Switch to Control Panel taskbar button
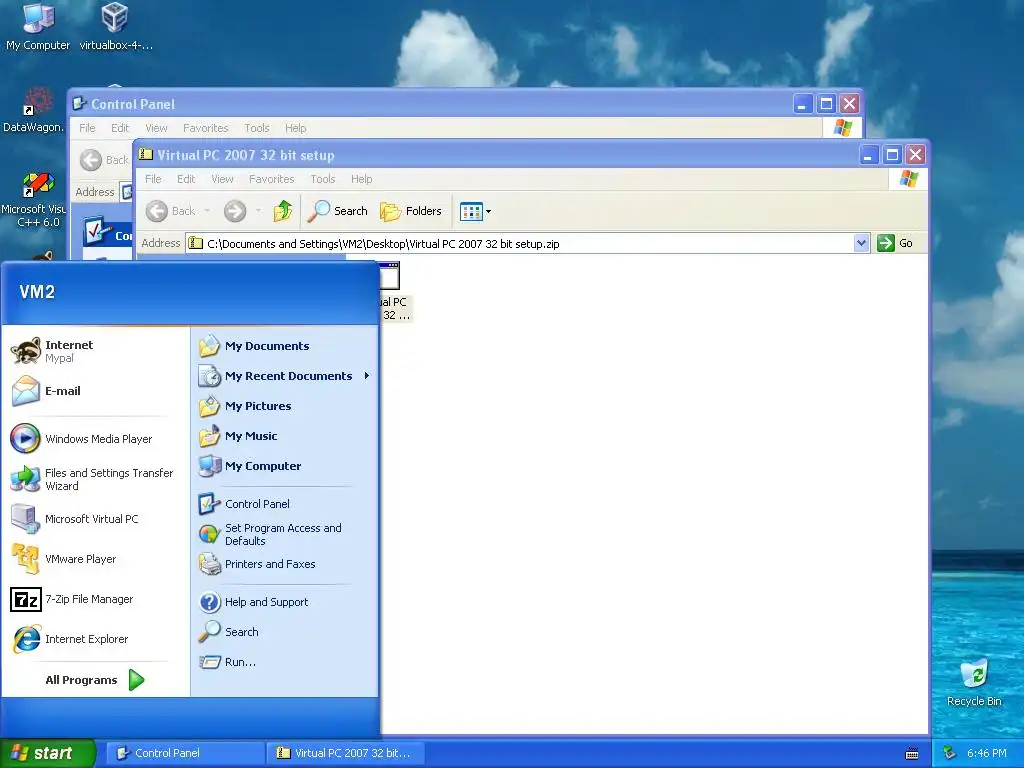This screenshot has width=1024, height=768. pos(184,753)
